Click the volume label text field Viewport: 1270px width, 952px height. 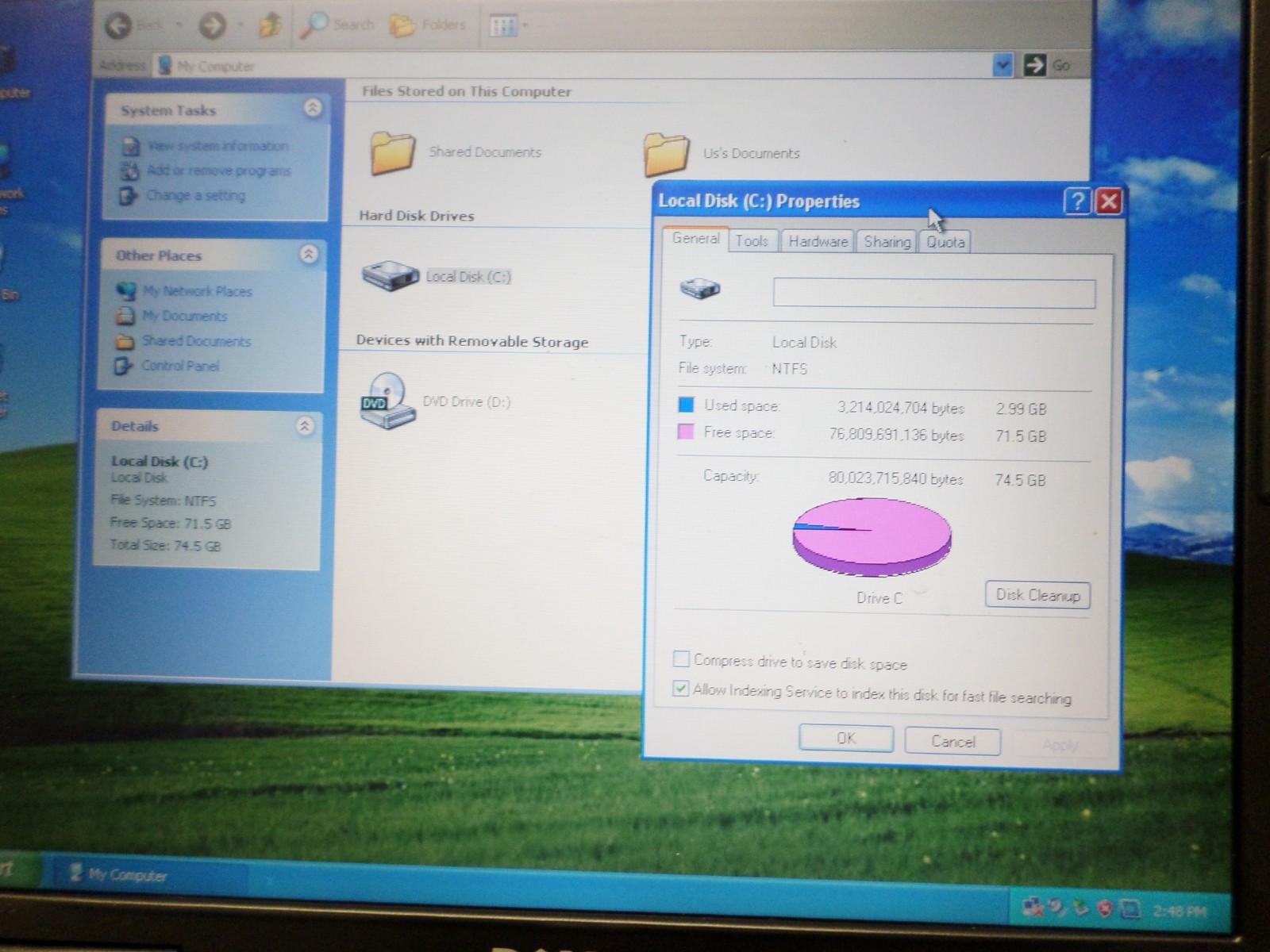(x=934, y=294)
